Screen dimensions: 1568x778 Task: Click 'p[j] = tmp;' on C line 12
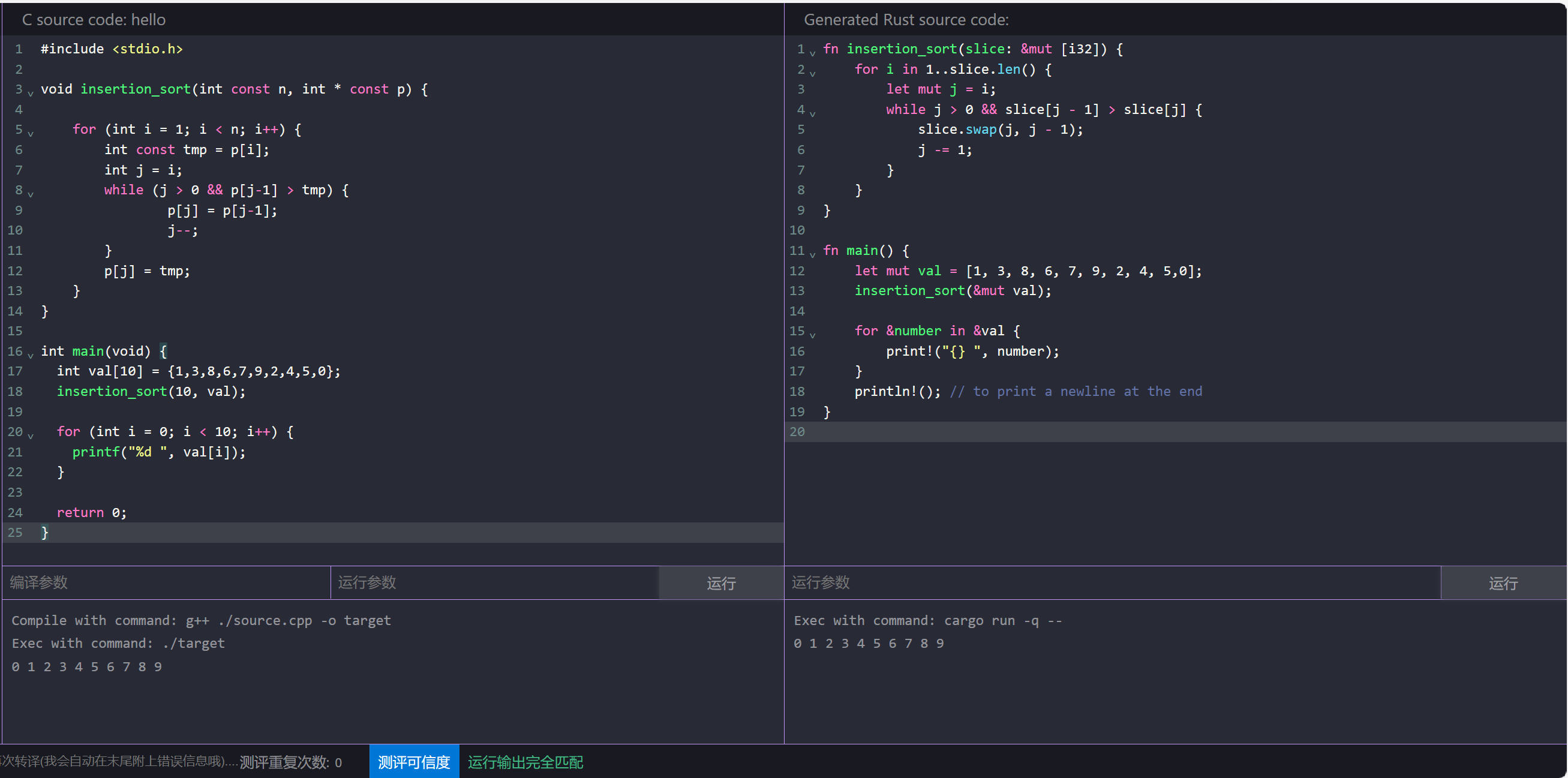147,271
